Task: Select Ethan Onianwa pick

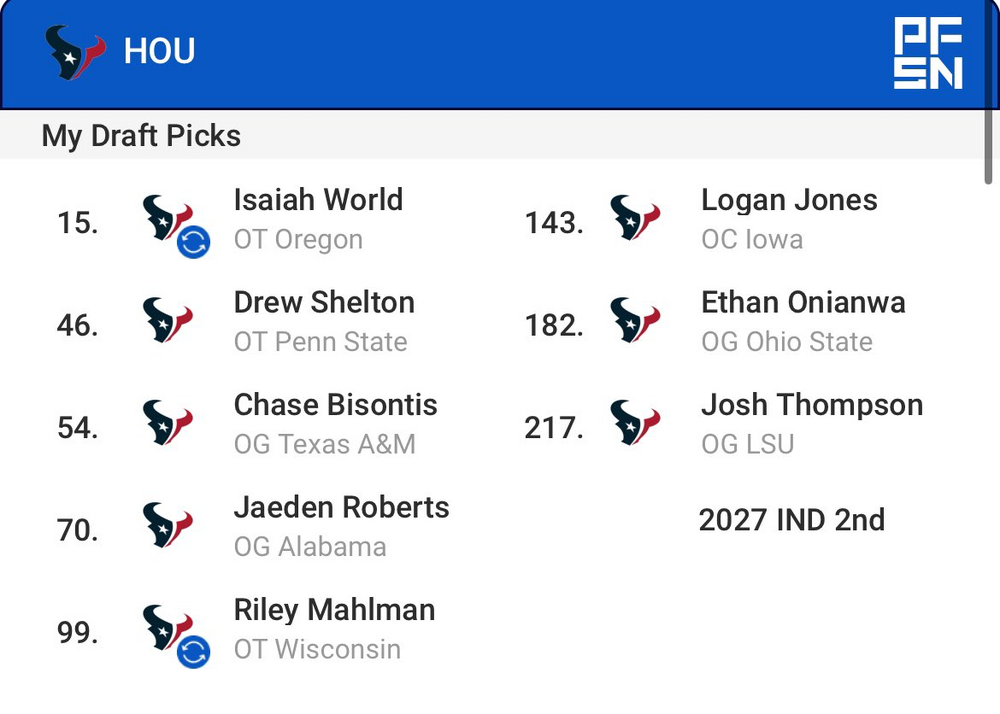Action: click(803, 303)
